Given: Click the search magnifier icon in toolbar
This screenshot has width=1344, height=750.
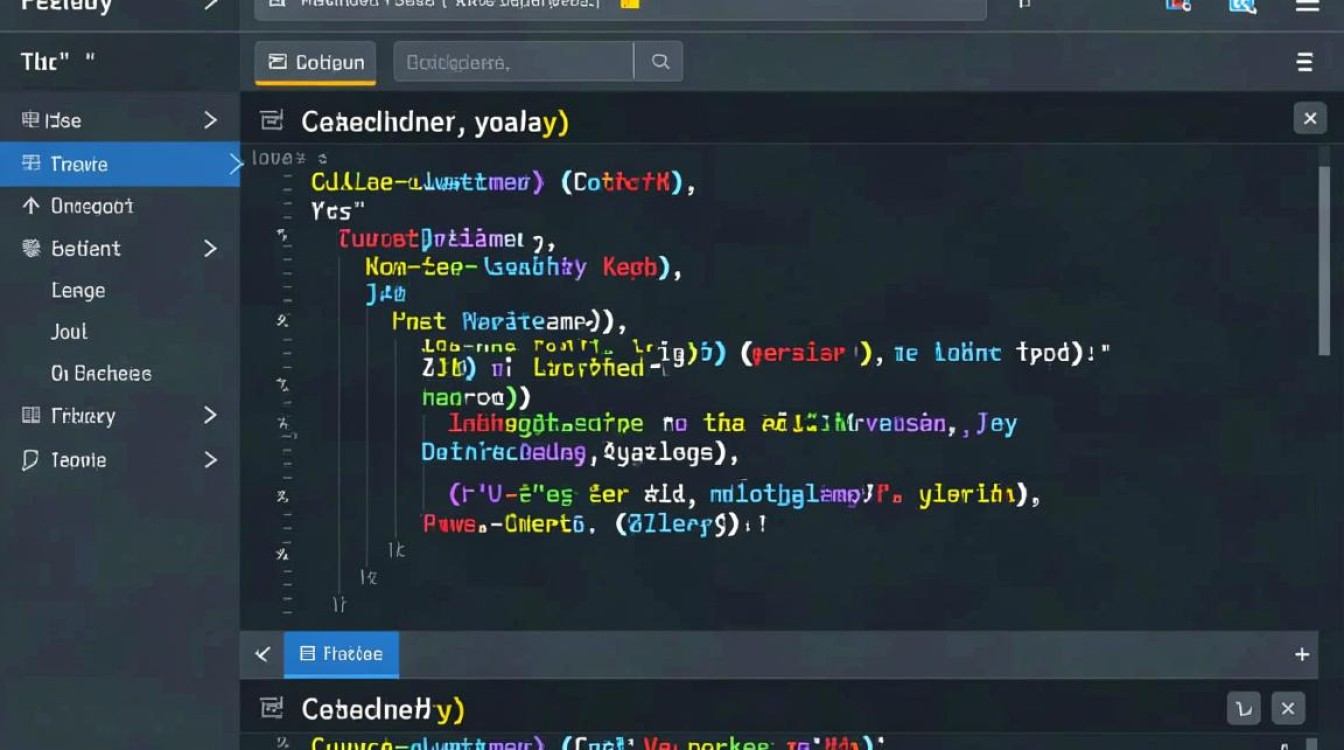Looking at the screenshot, I should point(659,61).
